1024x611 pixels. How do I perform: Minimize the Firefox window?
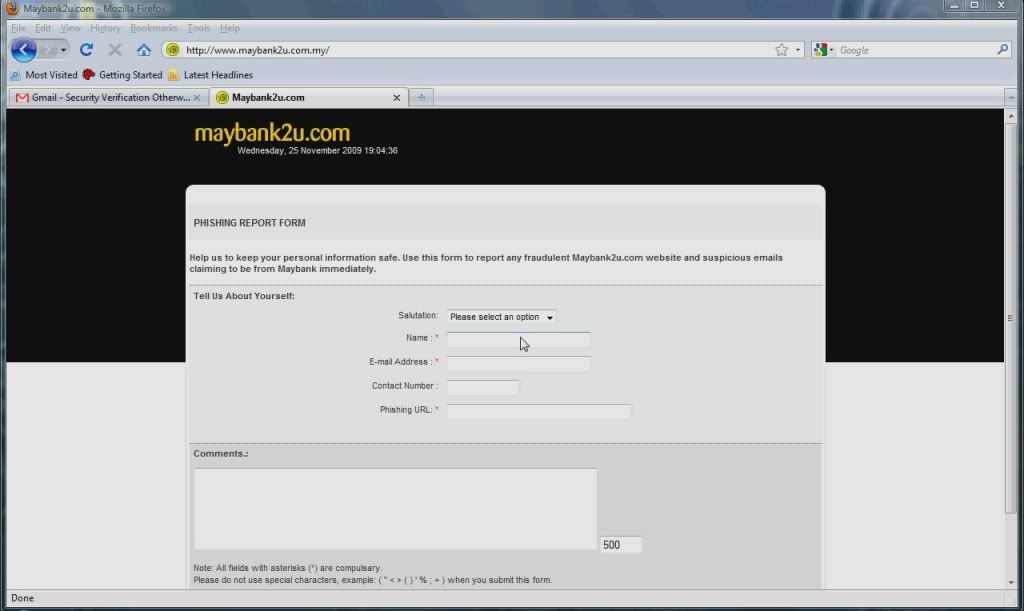coord(955,6)
